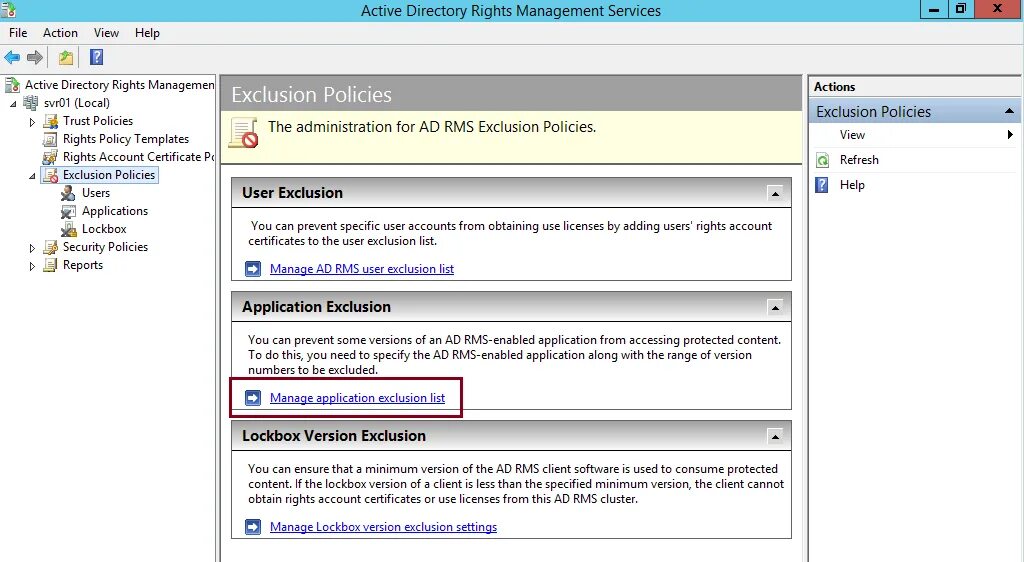The image size is (1024, 562).
Task: Collapse the svr01 (Local) tree node
Action: [13, 104]
